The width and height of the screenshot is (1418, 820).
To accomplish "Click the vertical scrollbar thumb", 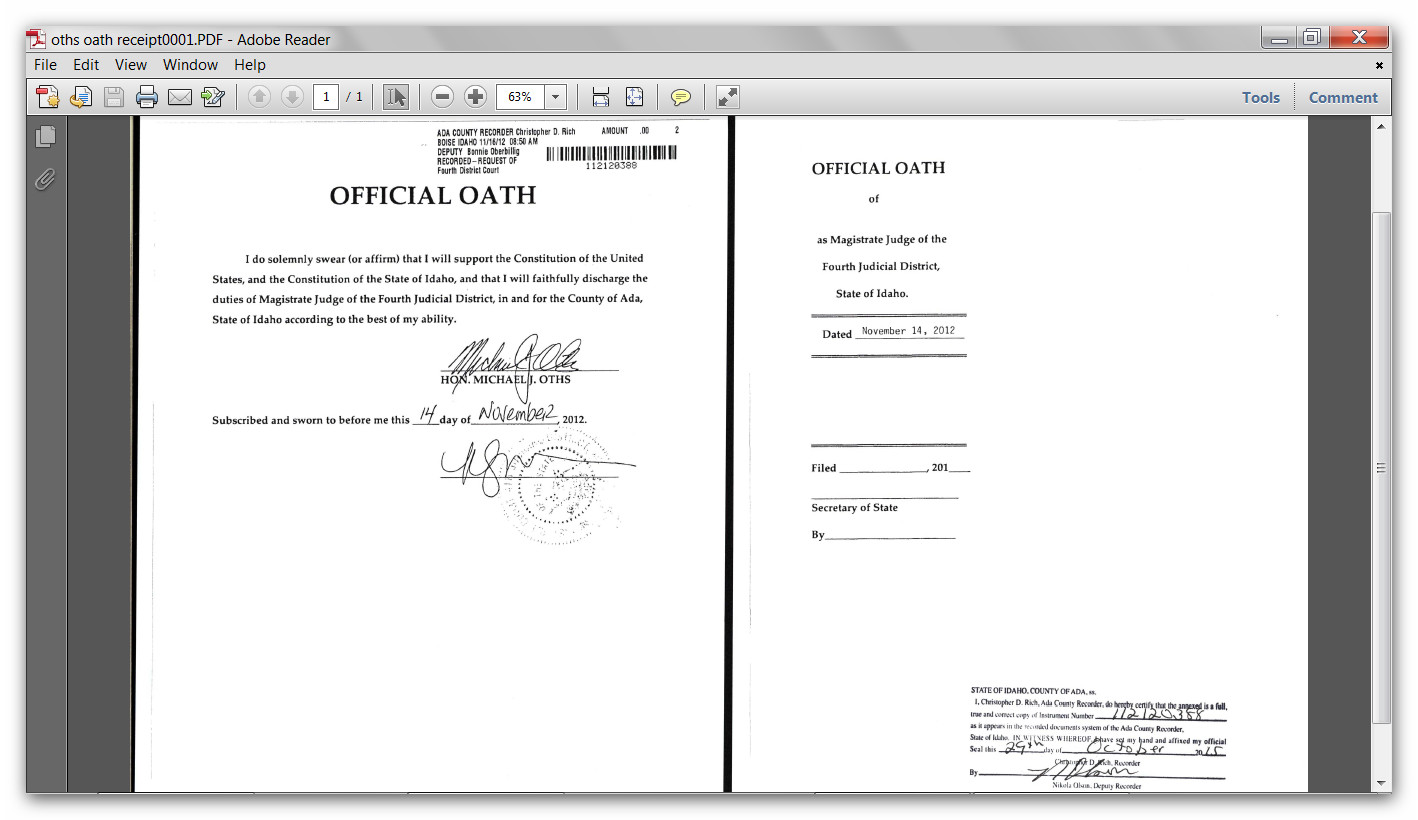I will pos(1382,467).
